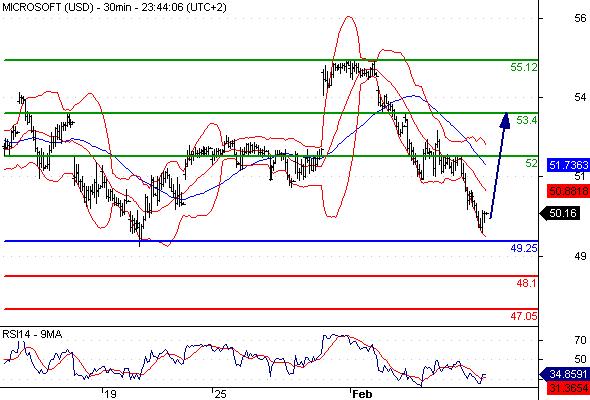
Task: Click the red 50.8818 Bollinger value label
Action: 569,191
